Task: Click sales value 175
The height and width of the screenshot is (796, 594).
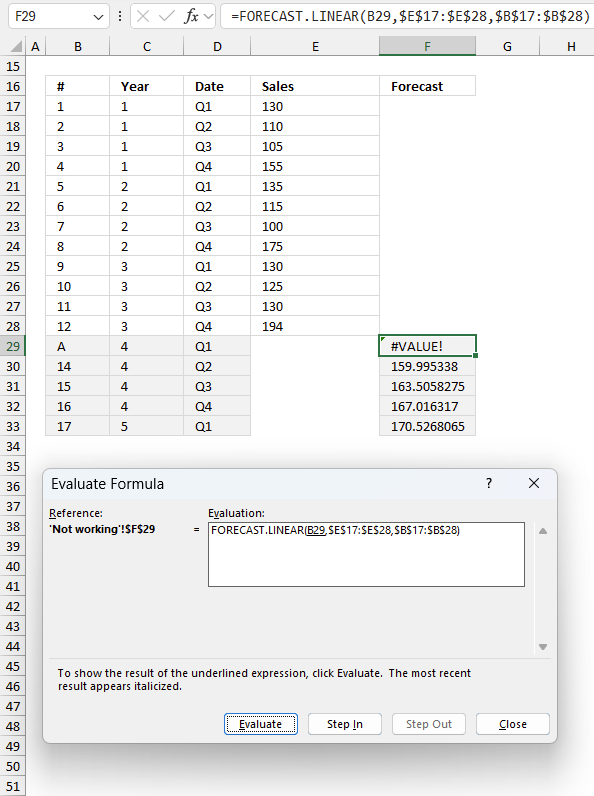Action: click(x=315, y=246)
